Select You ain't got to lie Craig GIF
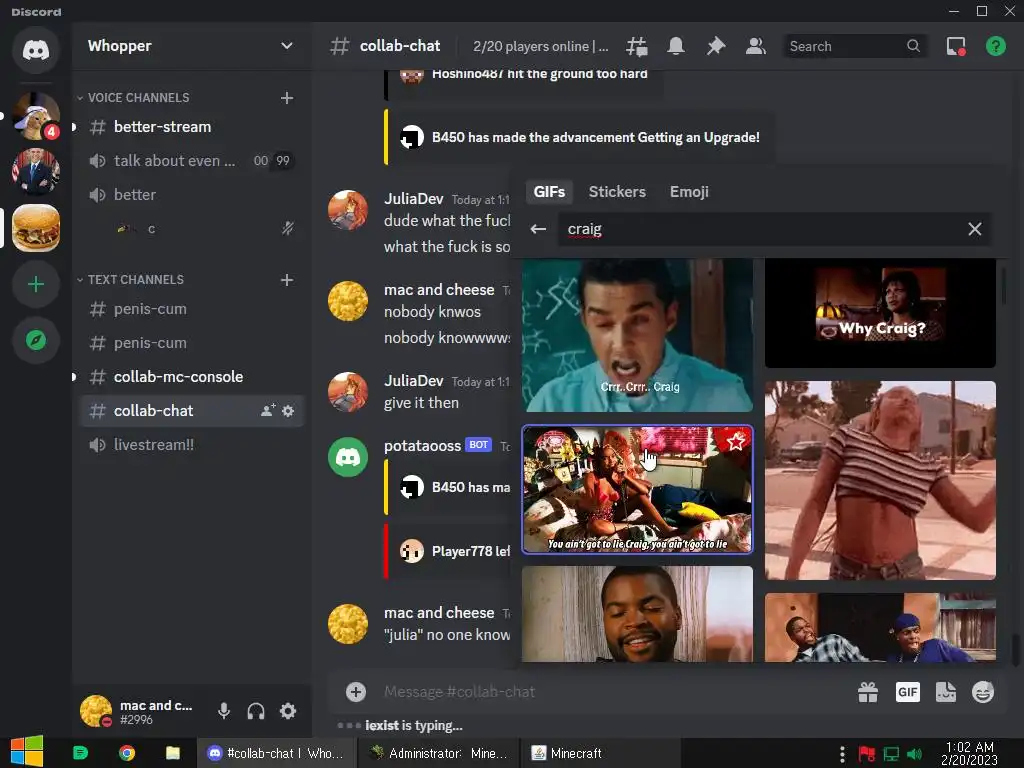 click(x=637, y=490)
